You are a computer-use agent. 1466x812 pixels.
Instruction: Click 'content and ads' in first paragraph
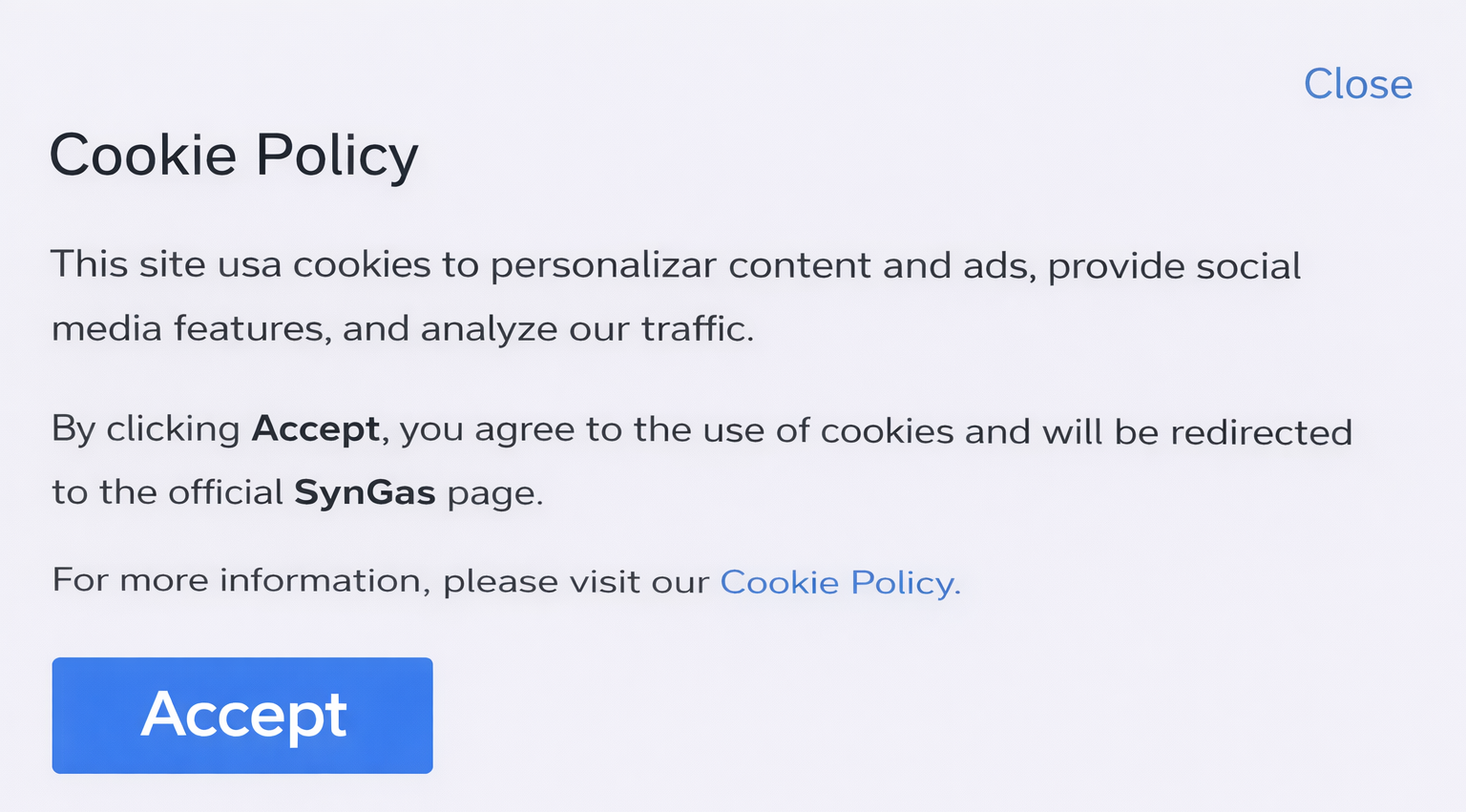881,265
